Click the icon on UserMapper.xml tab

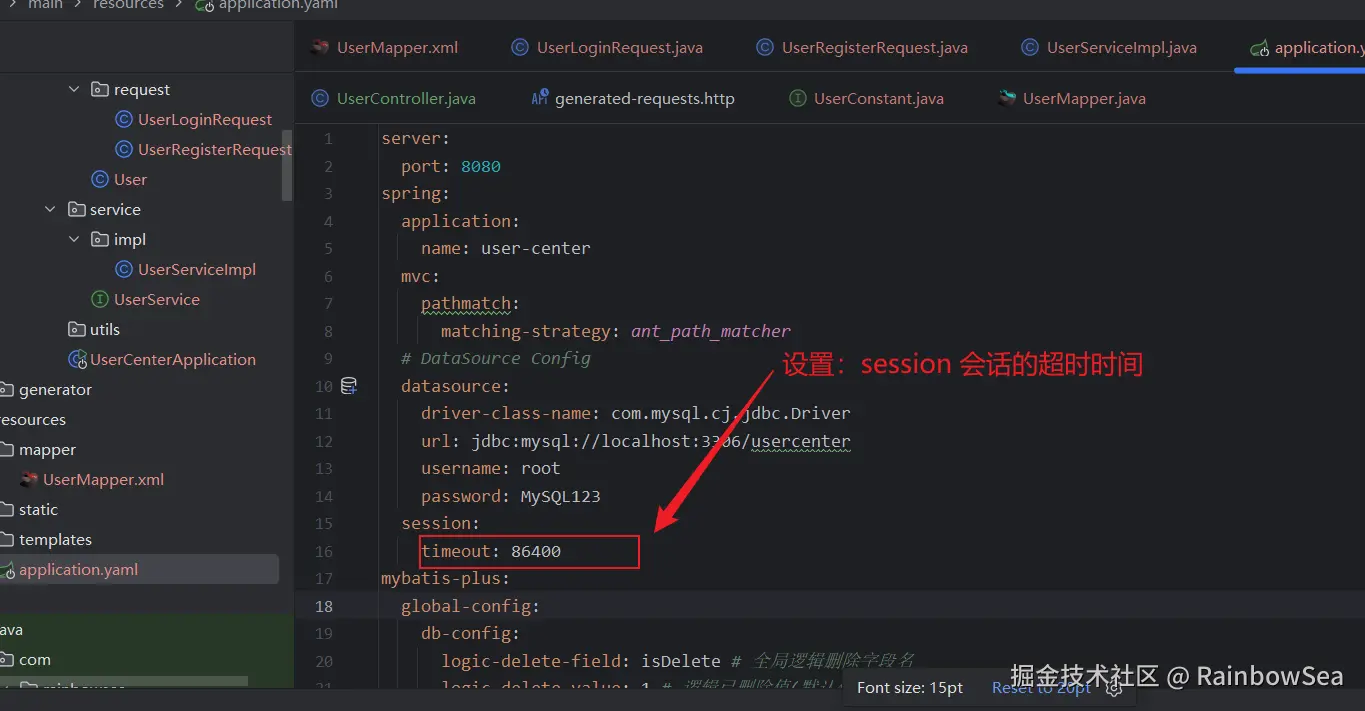coord(320,47)
